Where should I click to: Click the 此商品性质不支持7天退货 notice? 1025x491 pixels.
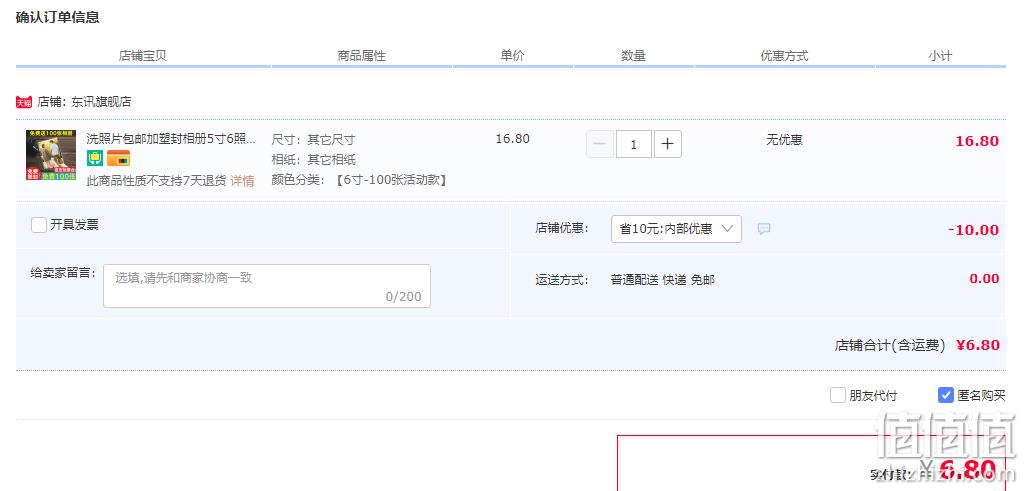pos(156,181)
